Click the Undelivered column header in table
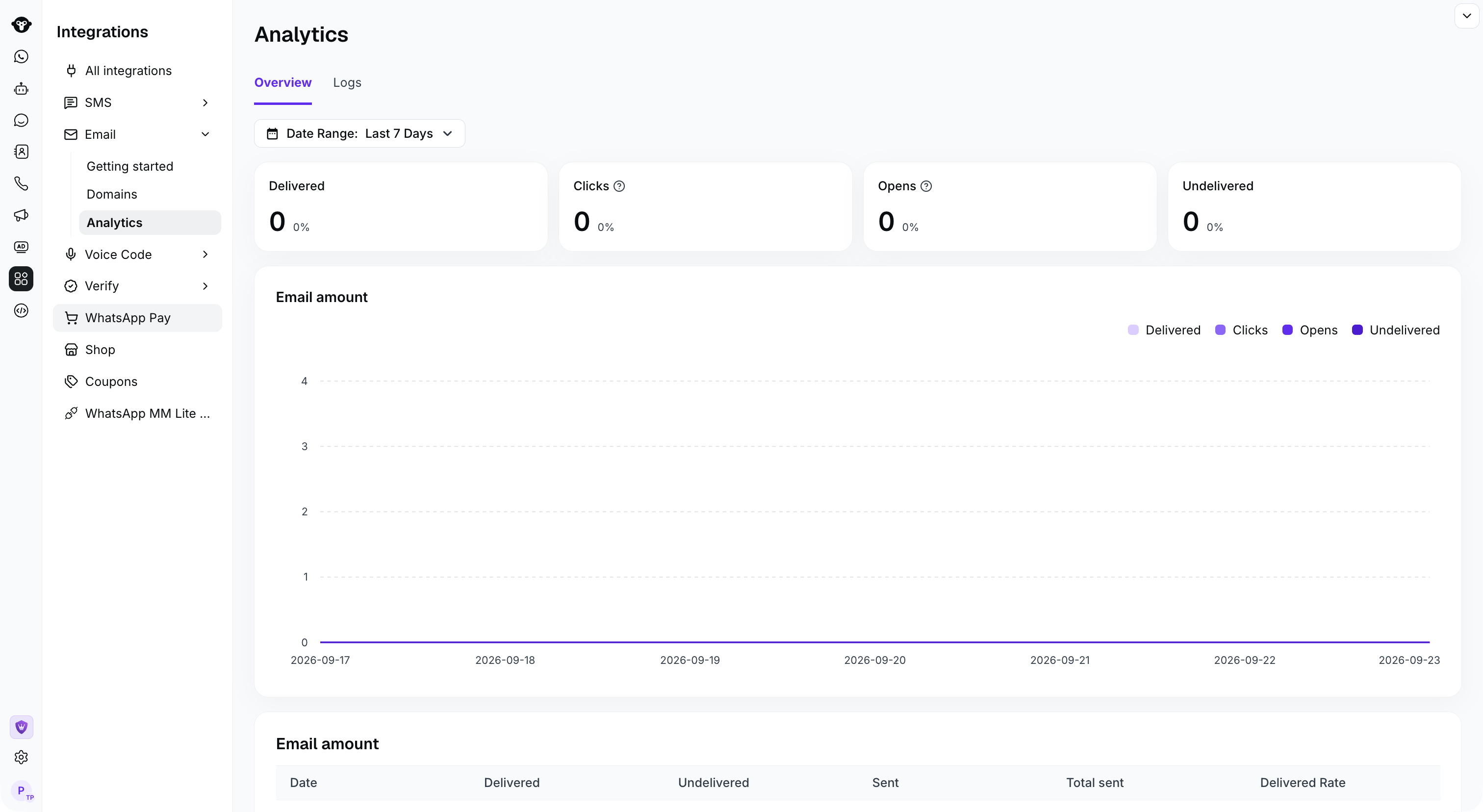 [x=713, y=783]
